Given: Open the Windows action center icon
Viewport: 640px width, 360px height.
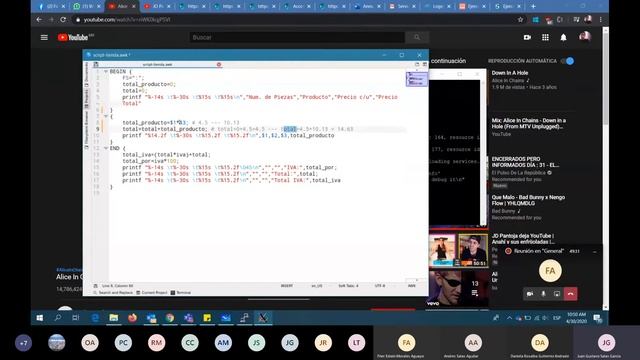Looking at the screenshot, I should pos(598,318).
